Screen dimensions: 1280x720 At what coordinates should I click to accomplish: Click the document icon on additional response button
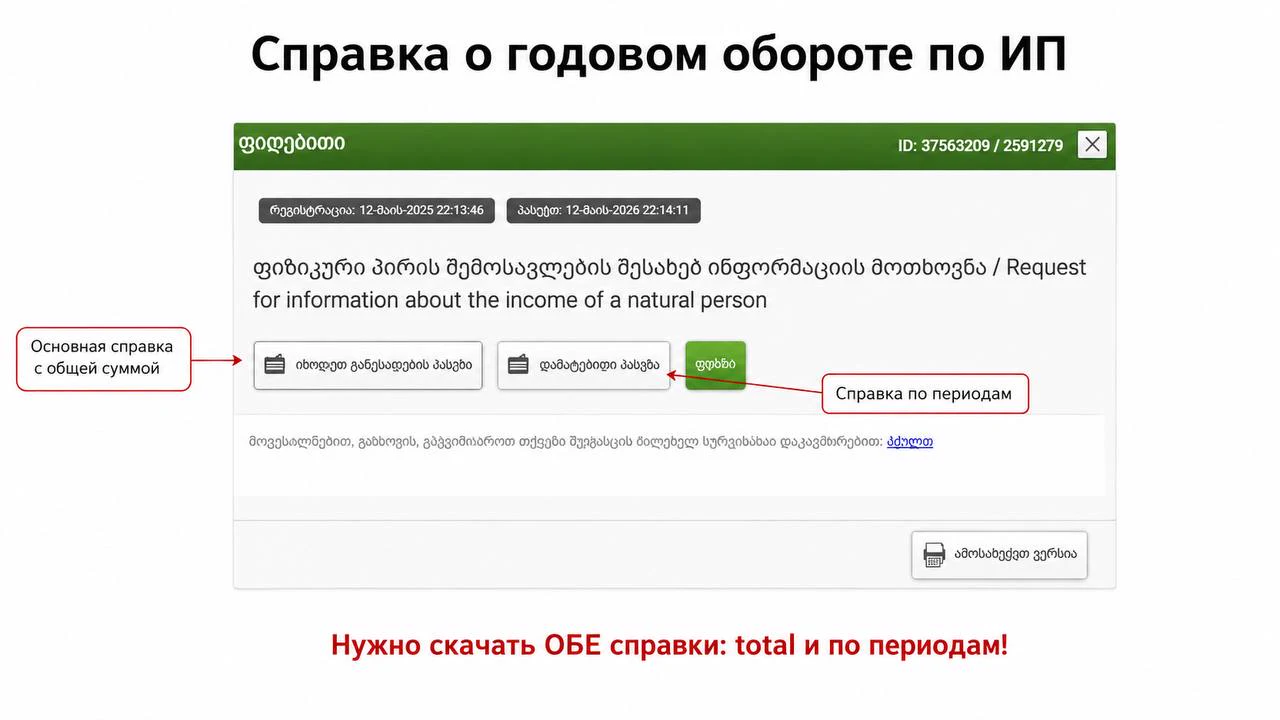[x=518, y=365]
